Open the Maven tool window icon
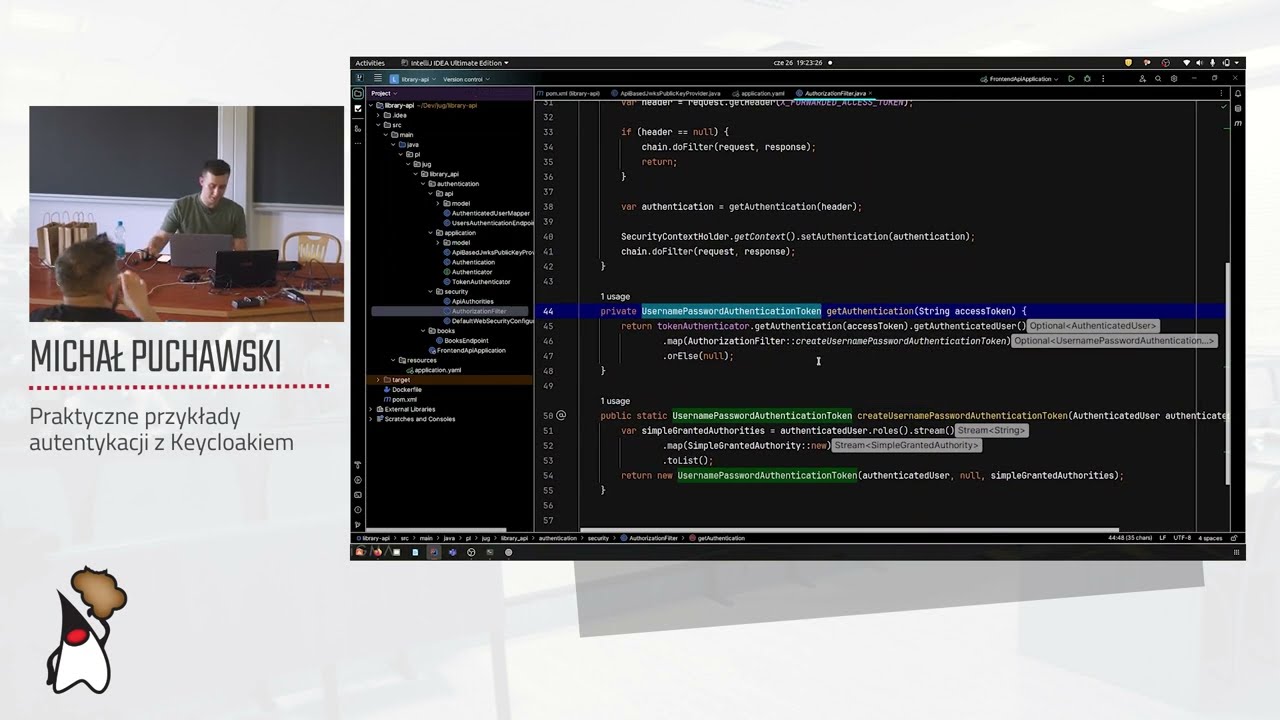The height and width of the screenshot is (720, 1280). (1238, 123)
